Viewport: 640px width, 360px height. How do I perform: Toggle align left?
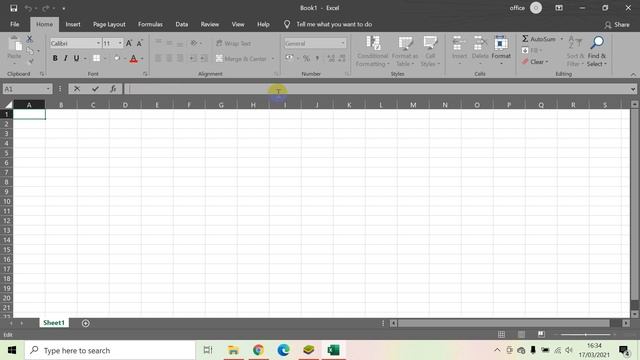(x=158, y=58)
